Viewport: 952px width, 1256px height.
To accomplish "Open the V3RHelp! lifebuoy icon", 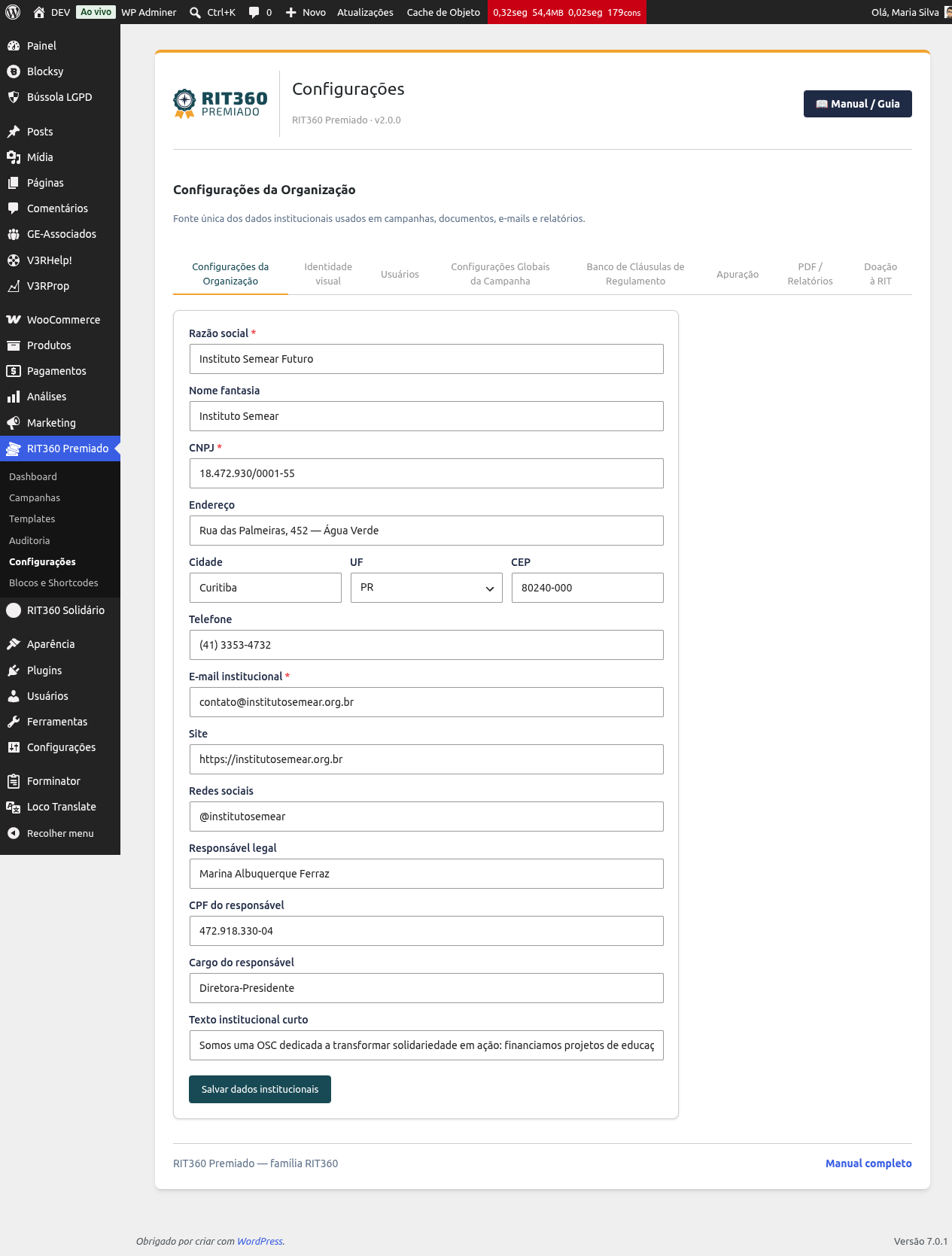I will tap(14, 260).
